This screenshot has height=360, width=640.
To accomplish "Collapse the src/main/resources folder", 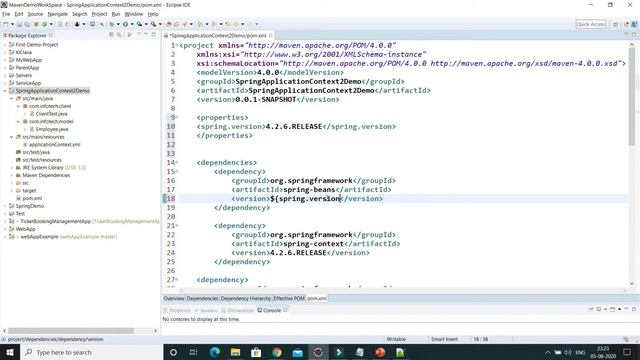I will 12,137.
